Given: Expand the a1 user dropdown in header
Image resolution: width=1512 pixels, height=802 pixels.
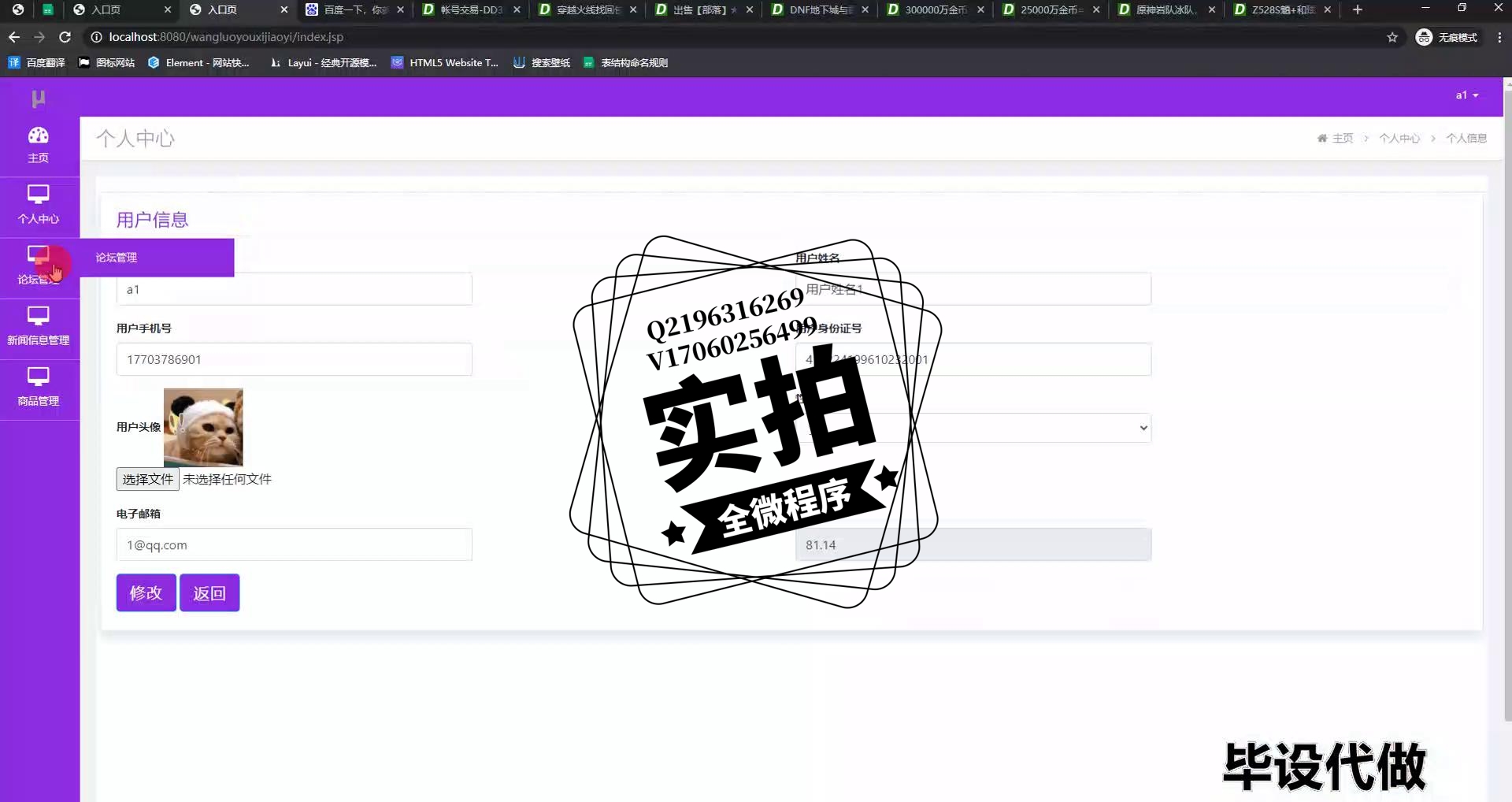Looking at the screenshot, I should coord(1466,95).
